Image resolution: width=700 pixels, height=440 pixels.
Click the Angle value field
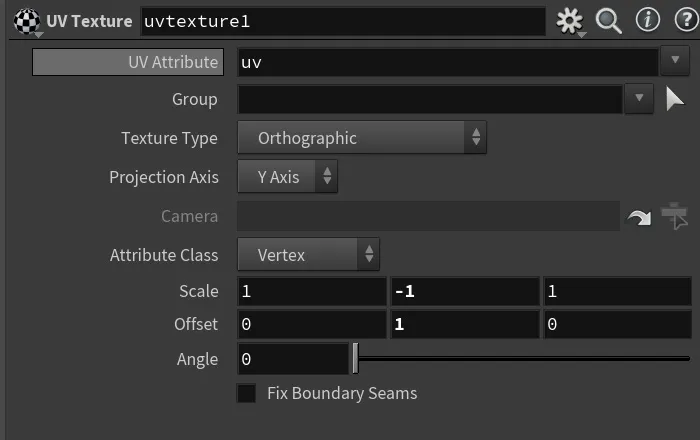[x=293, y=359]
